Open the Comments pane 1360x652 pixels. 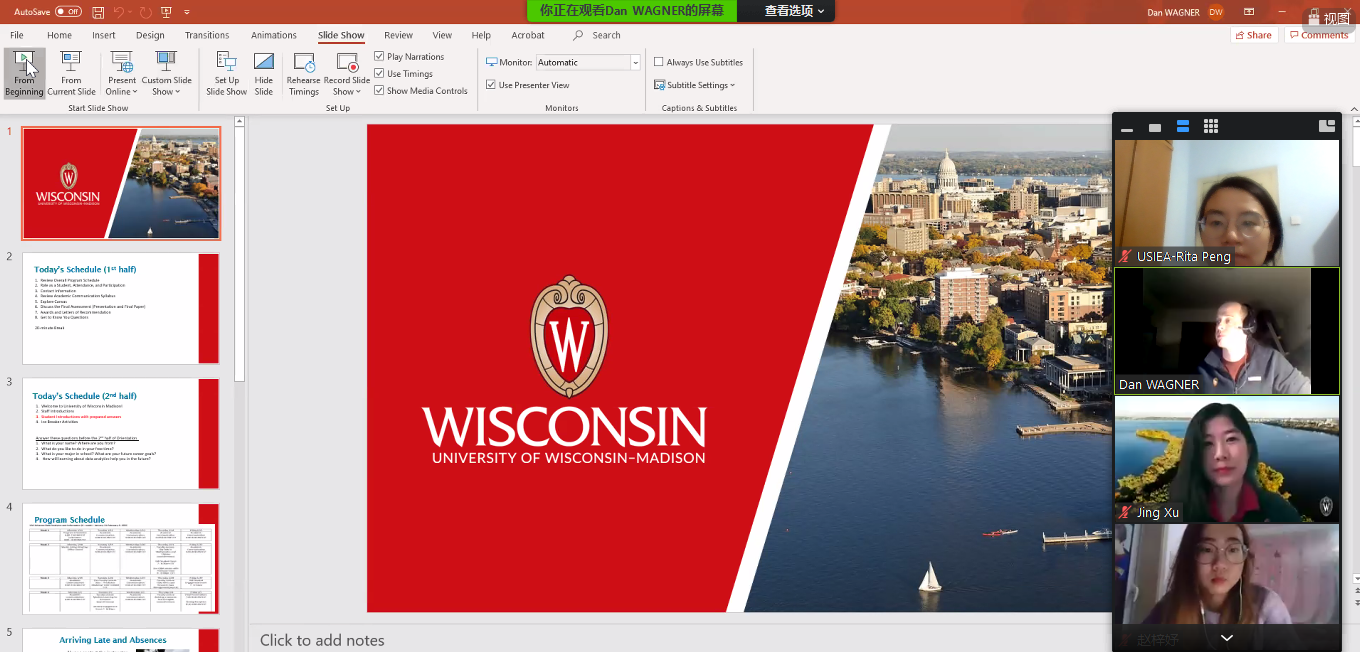coord(1319,35)
